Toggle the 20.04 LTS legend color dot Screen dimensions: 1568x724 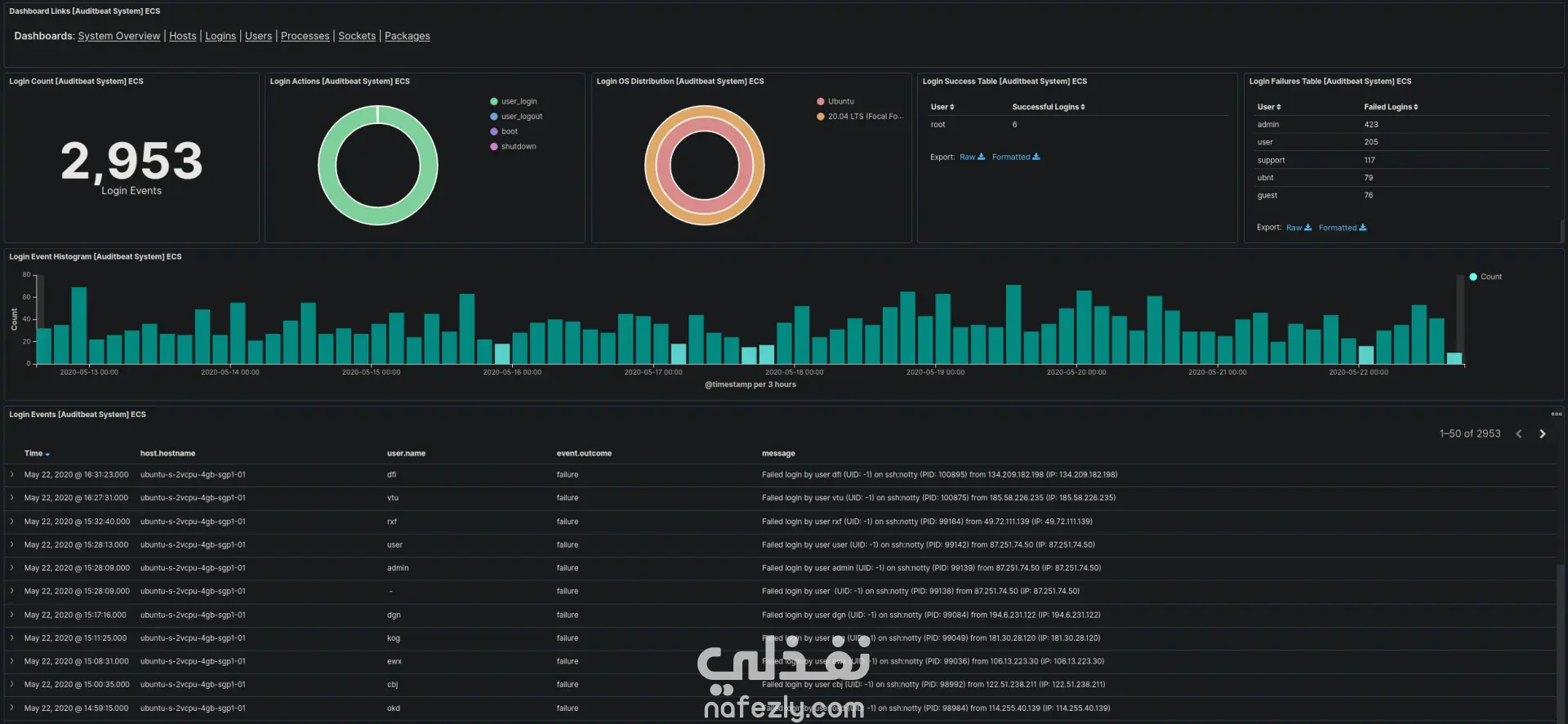click(x=821, y=117)
